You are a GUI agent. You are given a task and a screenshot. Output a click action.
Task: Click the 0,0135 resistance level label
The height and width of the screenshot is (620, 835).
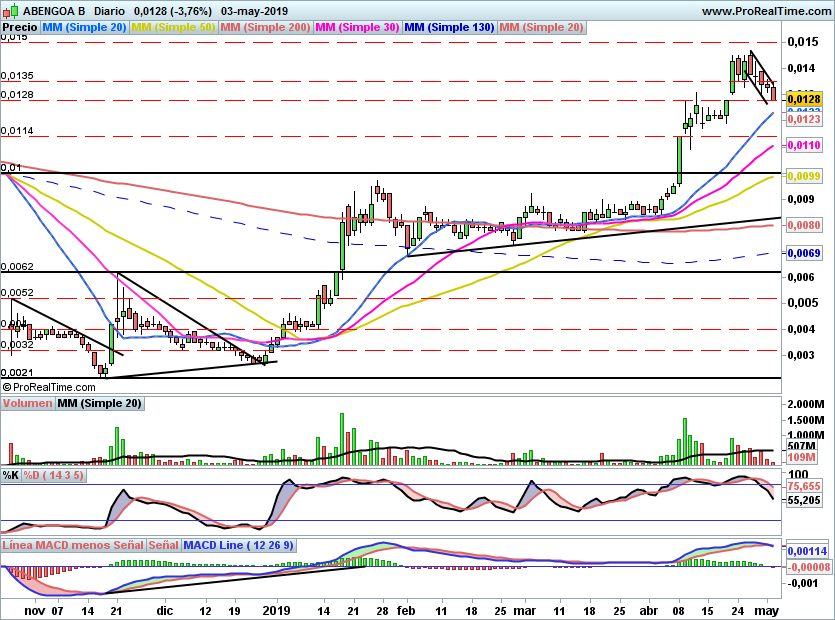(x=17, y=76)
